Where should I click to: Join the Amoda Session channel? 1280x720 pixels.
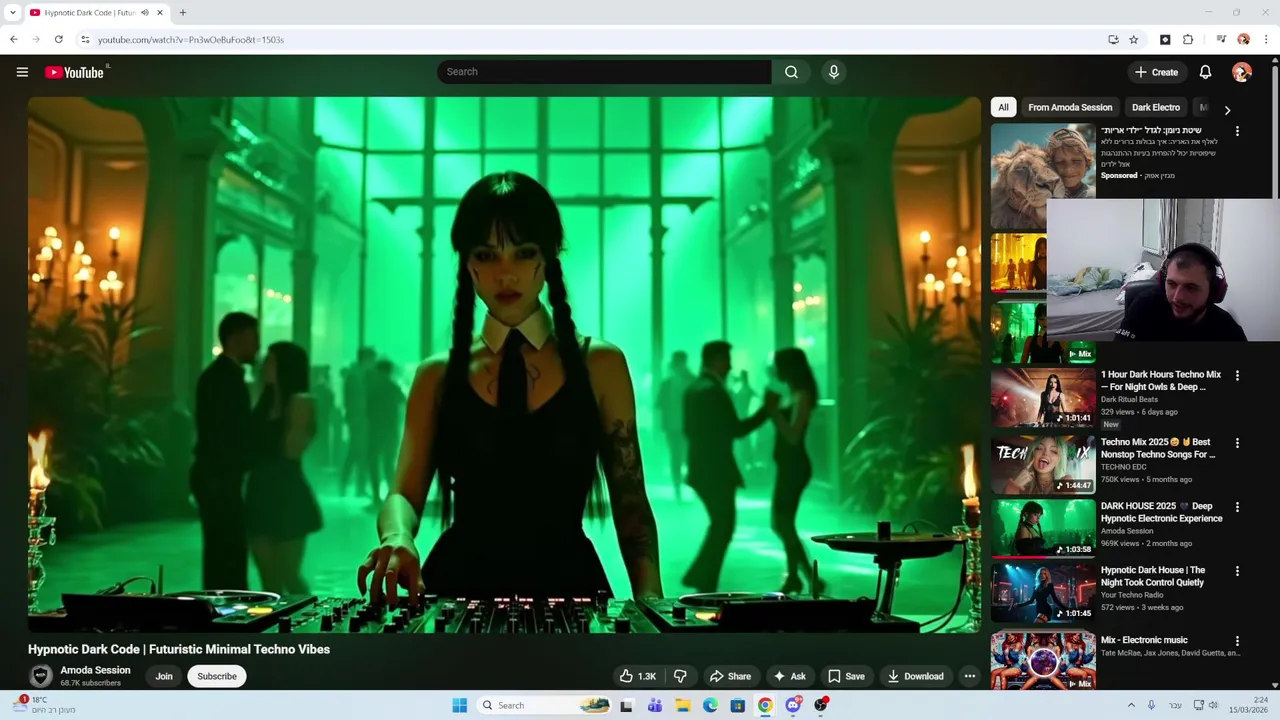point(164,676)
